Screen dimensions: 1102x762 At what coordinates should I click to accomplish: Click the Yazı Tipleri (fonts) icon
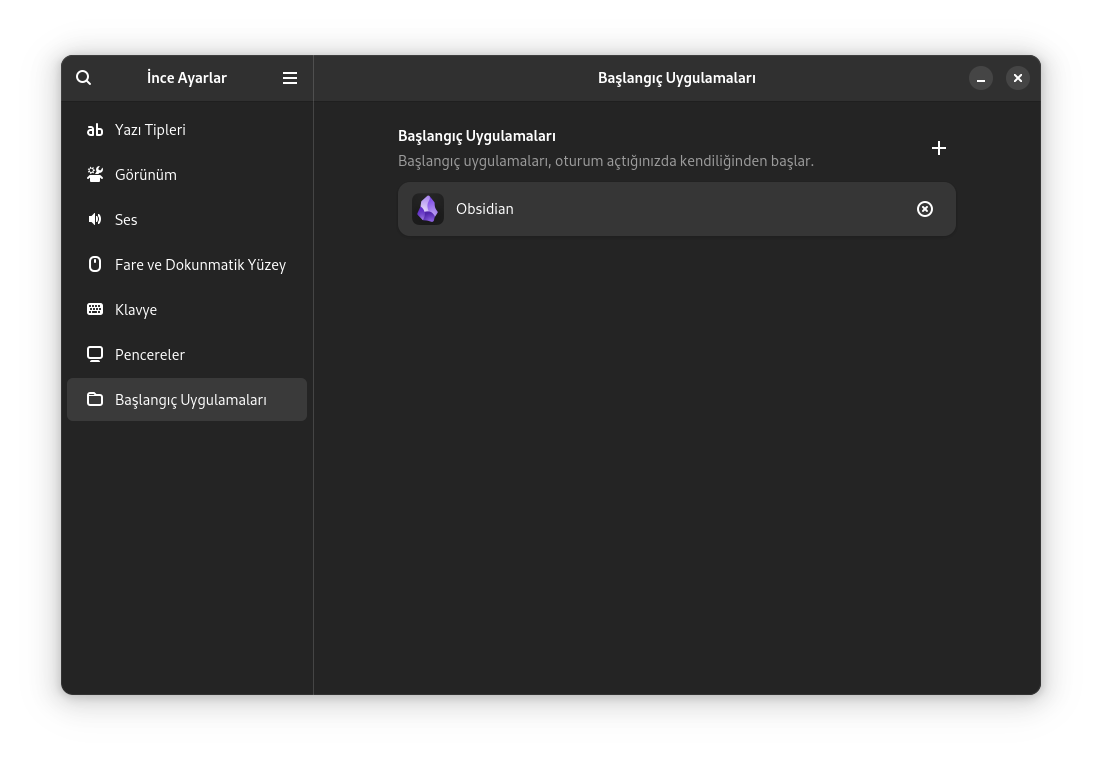click(x=95, y=130)
